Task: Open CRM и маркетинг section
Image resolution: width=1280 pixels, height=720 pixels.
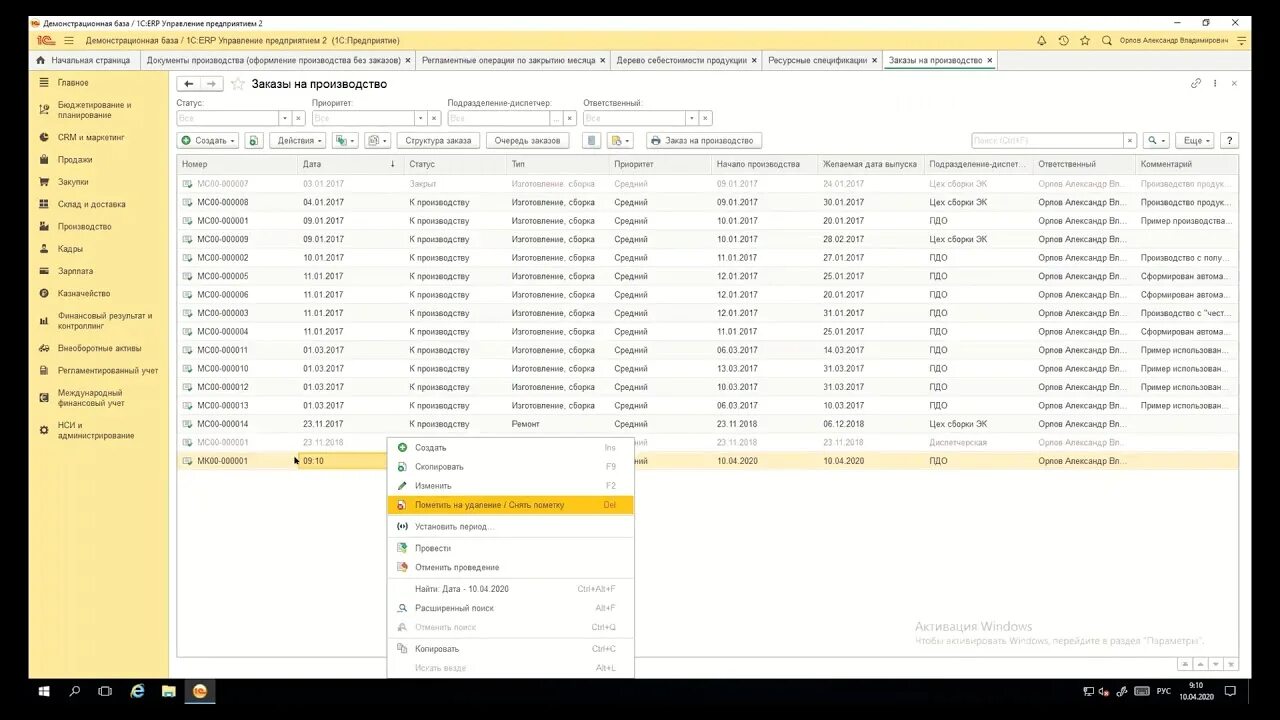Action: coord(90,137)
